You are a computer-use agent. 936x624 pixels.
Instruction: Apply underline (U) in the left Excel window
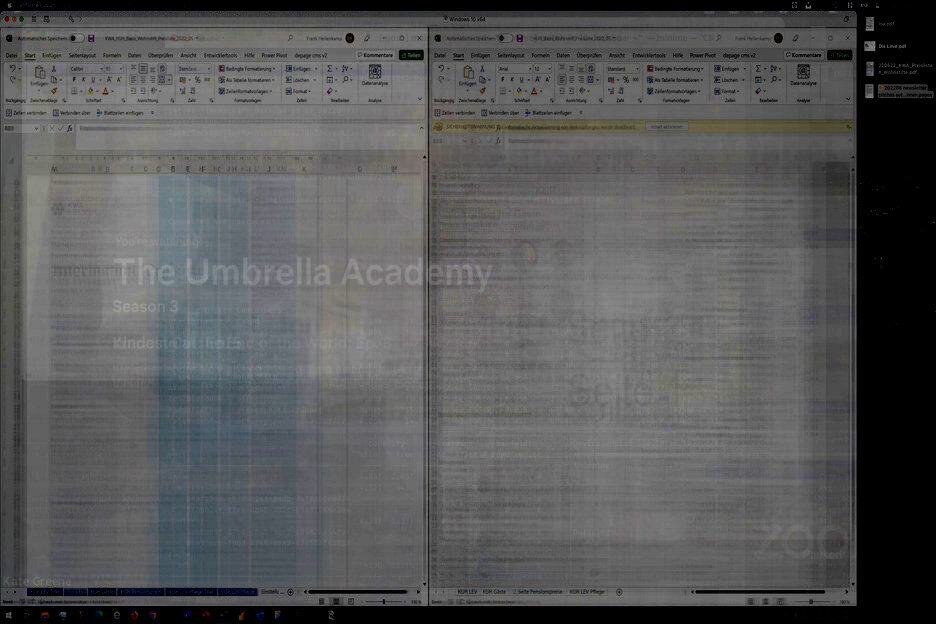click(x=93, y=80)
